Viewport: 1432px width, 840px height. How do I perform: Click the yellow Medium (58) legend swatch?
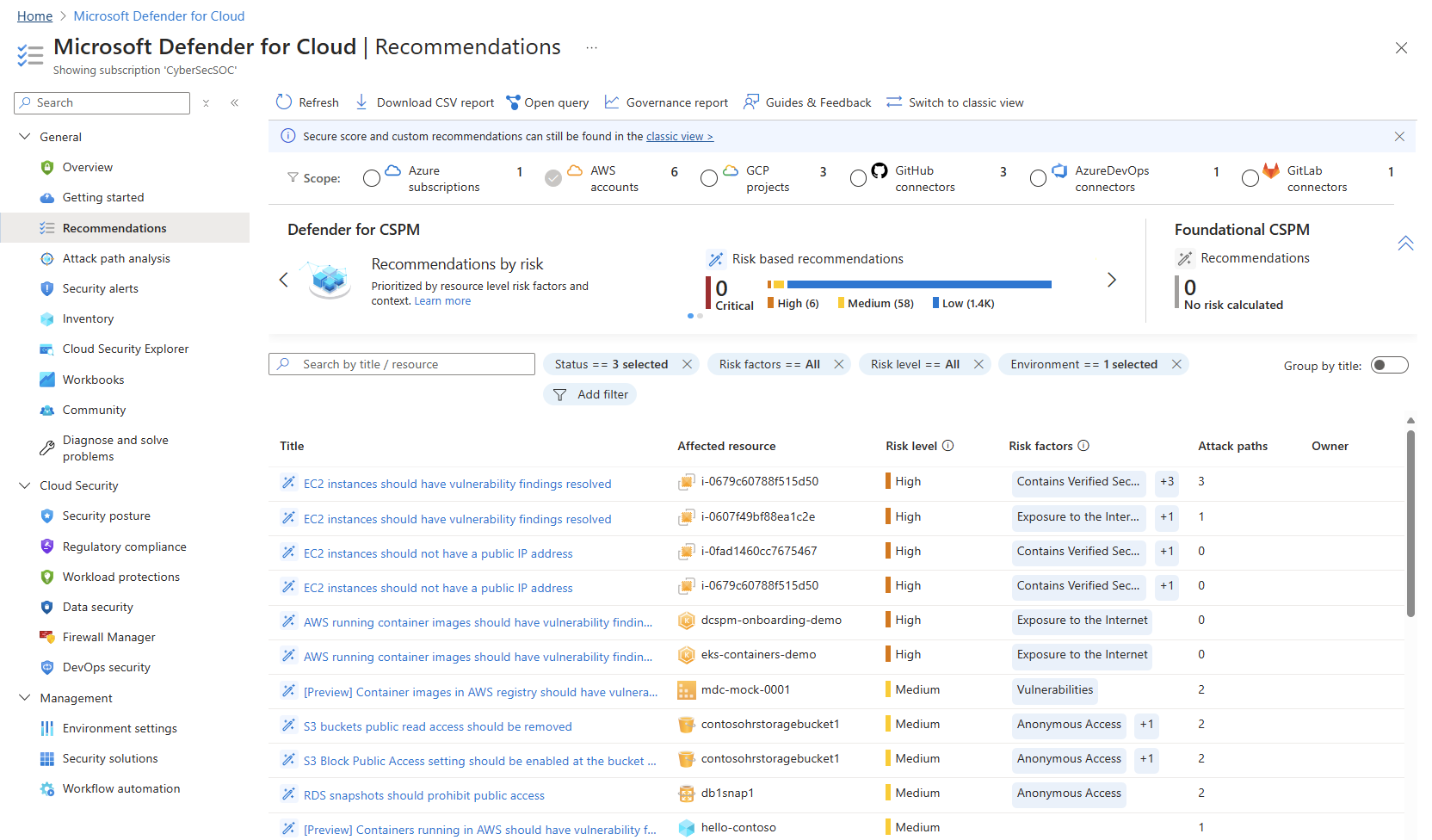coord(841,303)
